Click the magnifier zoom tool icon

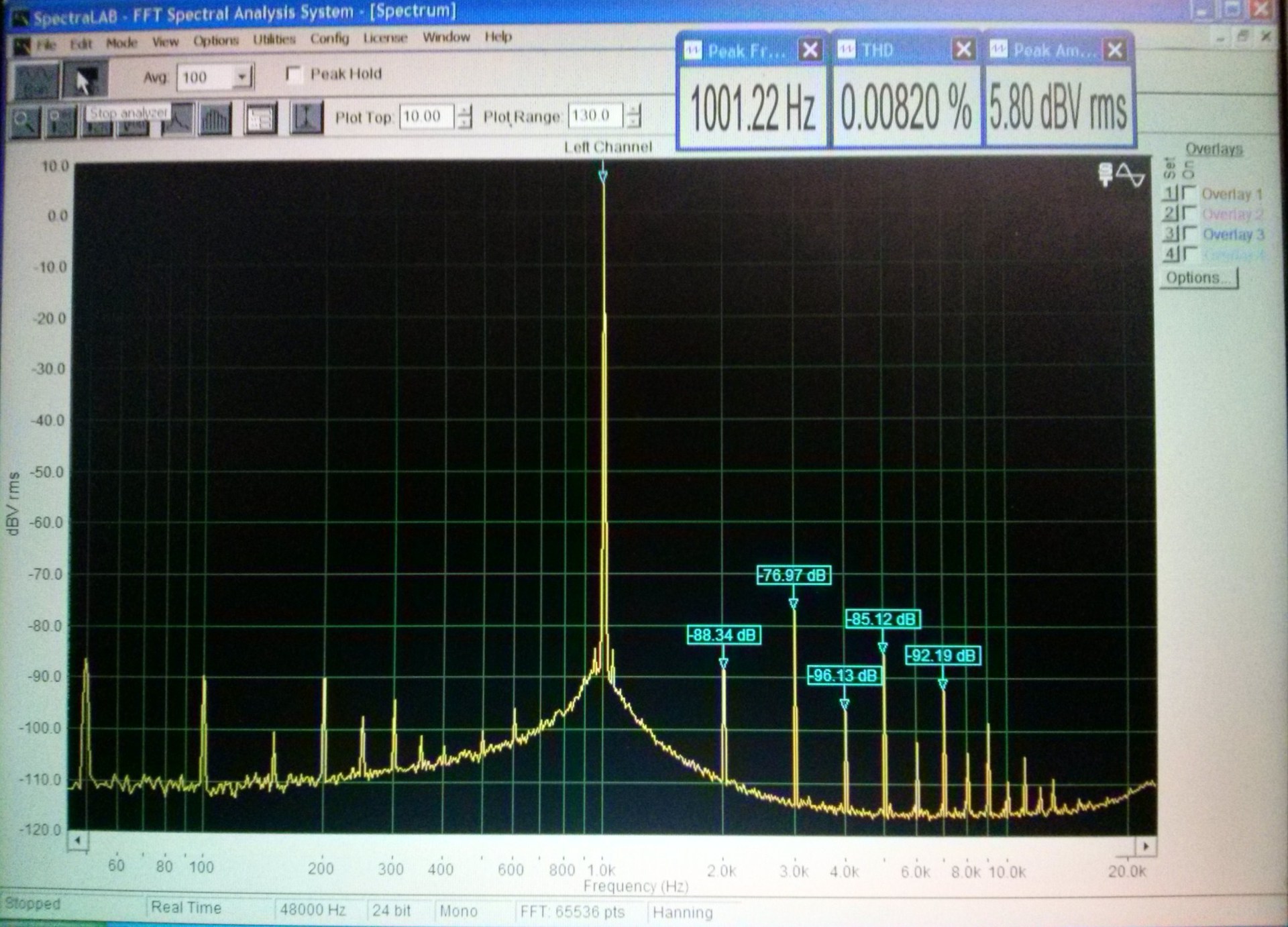25,121
